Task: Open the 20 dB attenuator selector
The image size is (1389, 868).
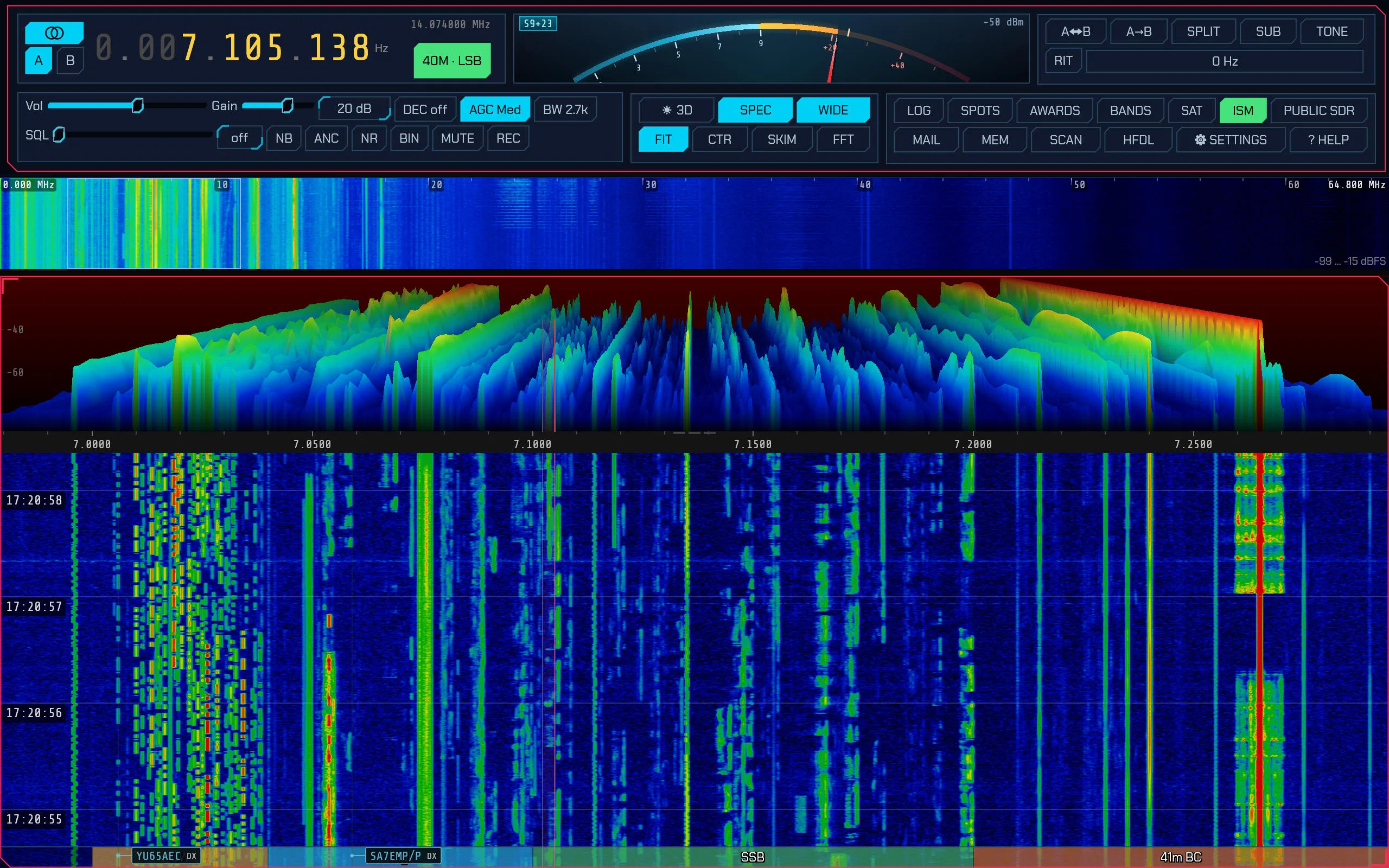Action: tap(354, 108)
